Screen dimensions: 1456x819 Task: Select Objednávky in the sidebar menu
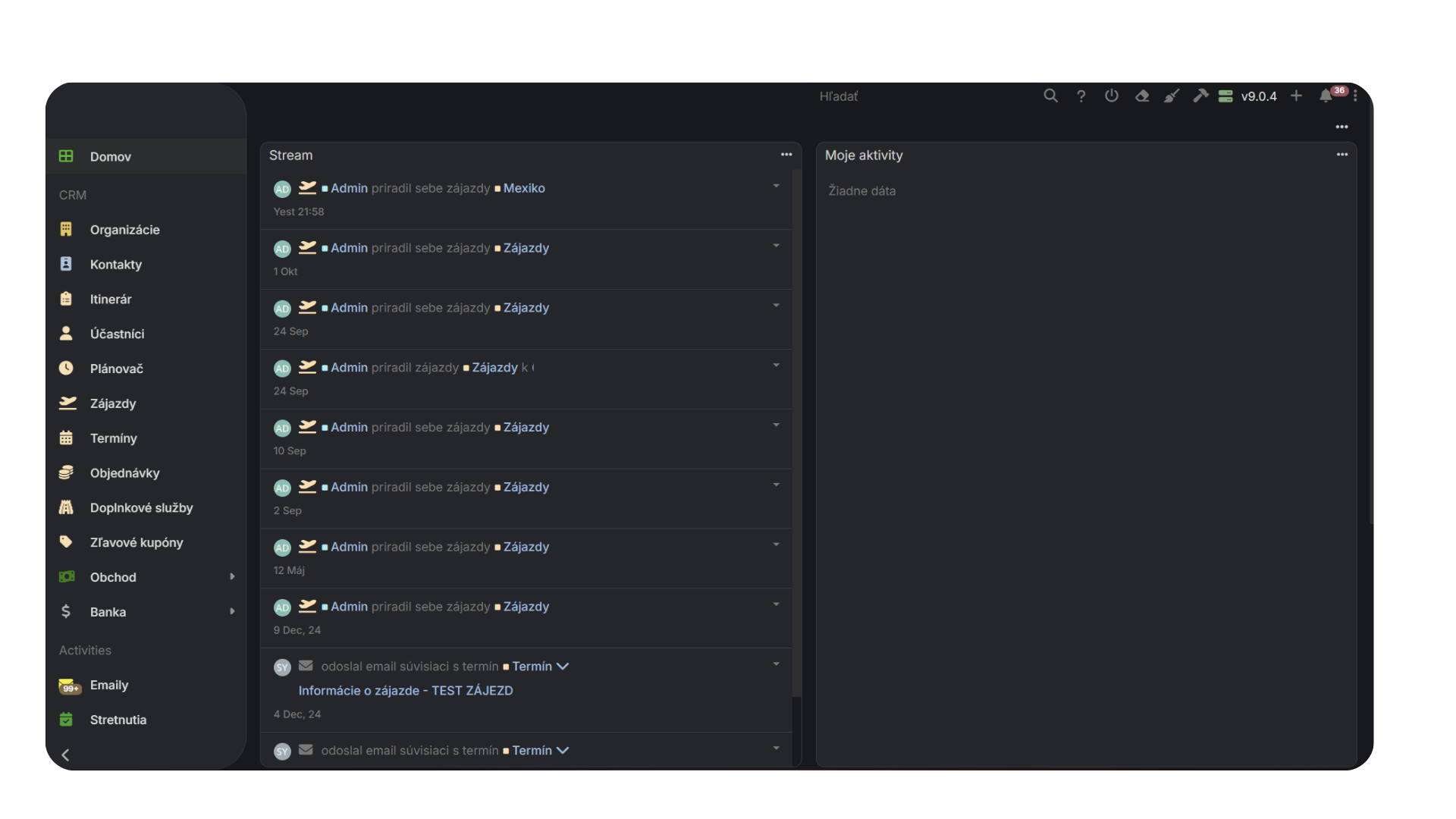click(124, 473)
